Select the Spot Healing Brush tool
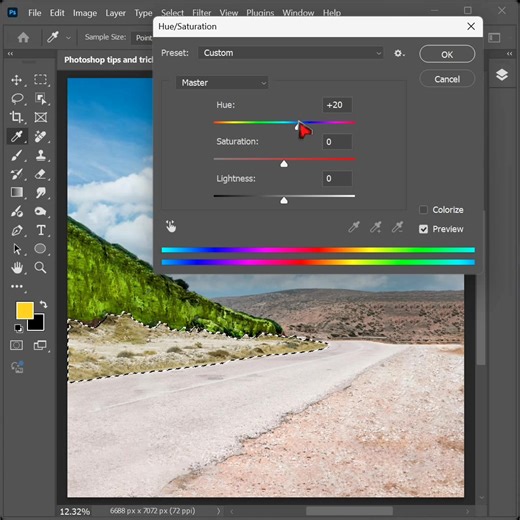The image size is (520, 520). (x=40, y=136)
